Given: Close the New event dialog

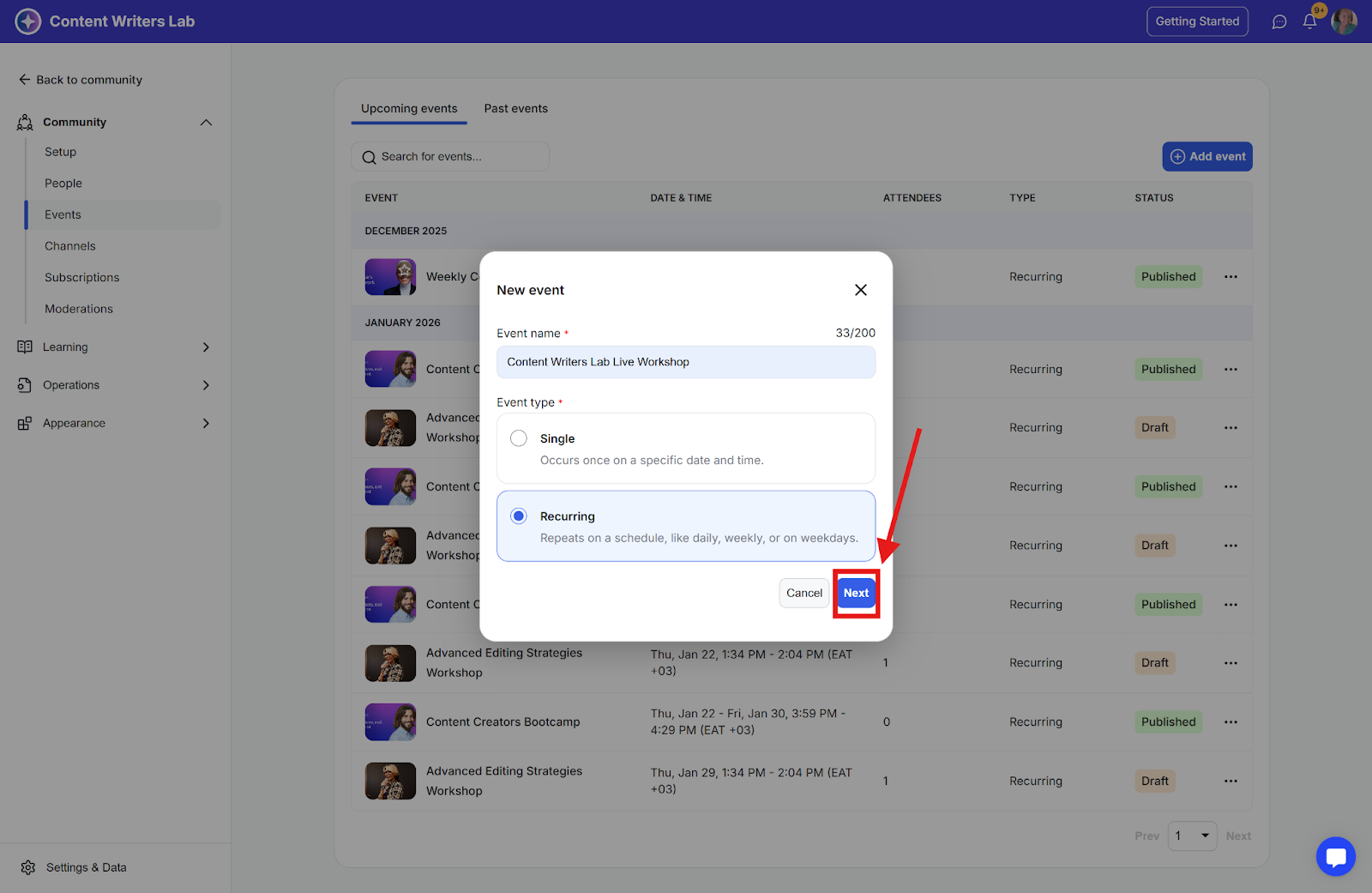Looking at the screenshot, I should (x=860, y=290).
